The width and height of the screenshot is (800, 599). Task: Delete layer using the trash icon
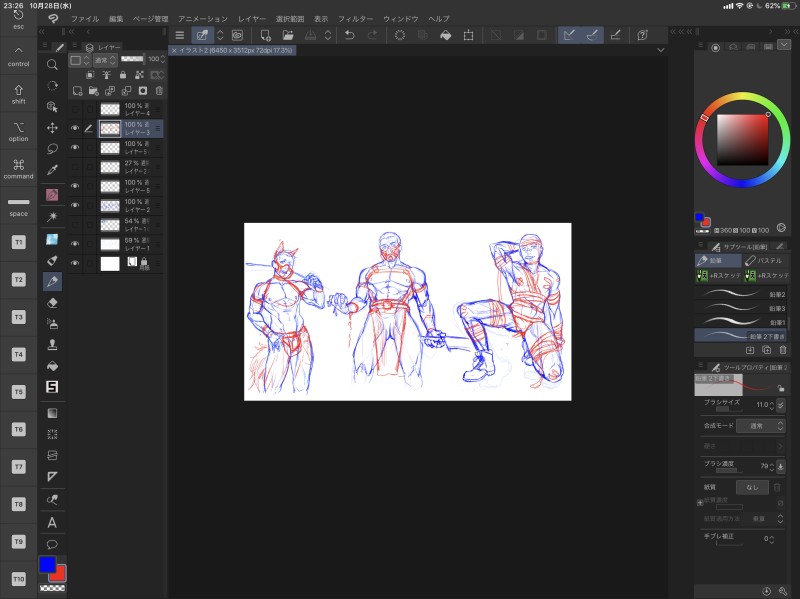coord(158,91)
